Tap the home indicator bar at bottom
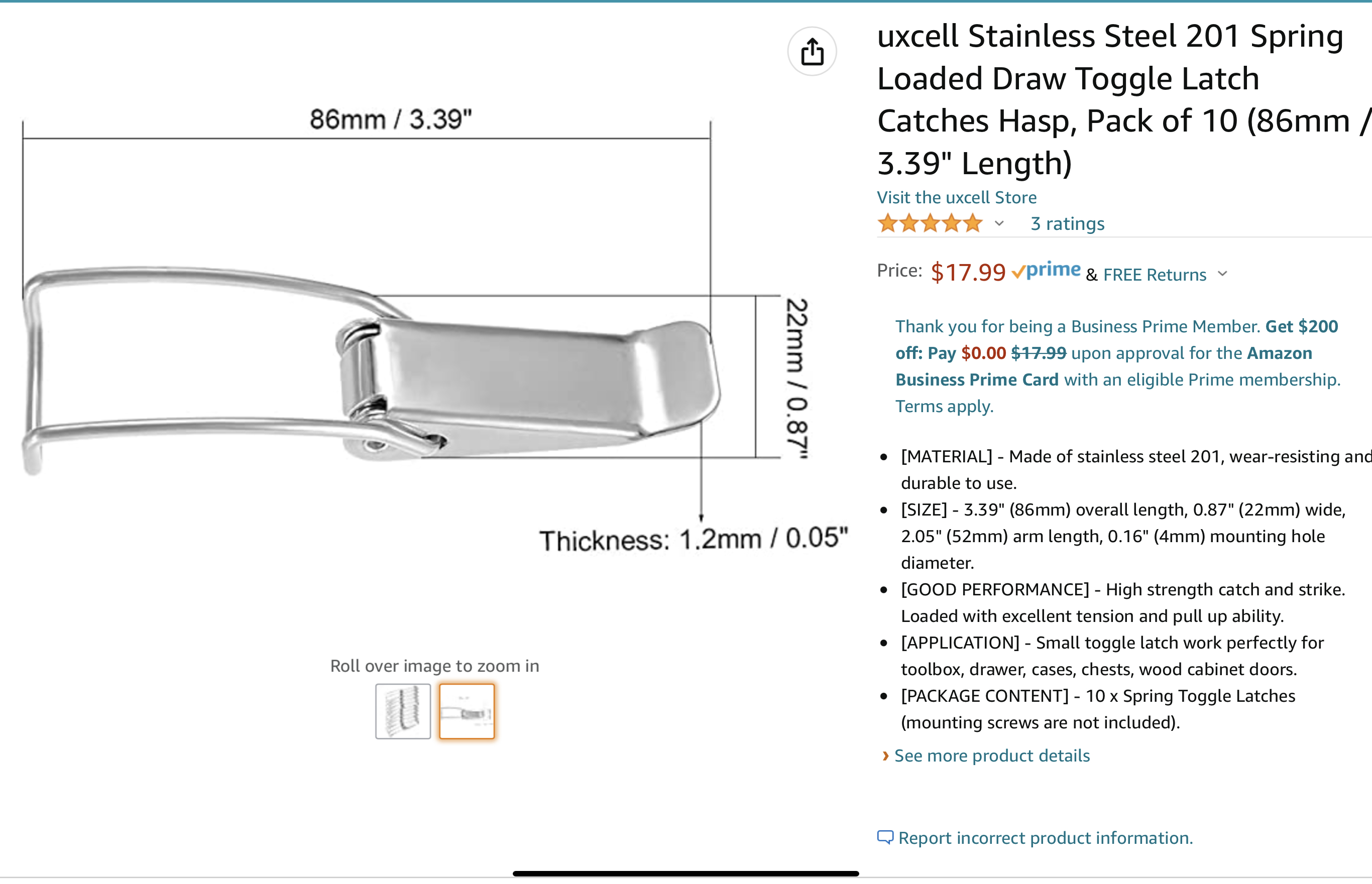 pos(685,873)
